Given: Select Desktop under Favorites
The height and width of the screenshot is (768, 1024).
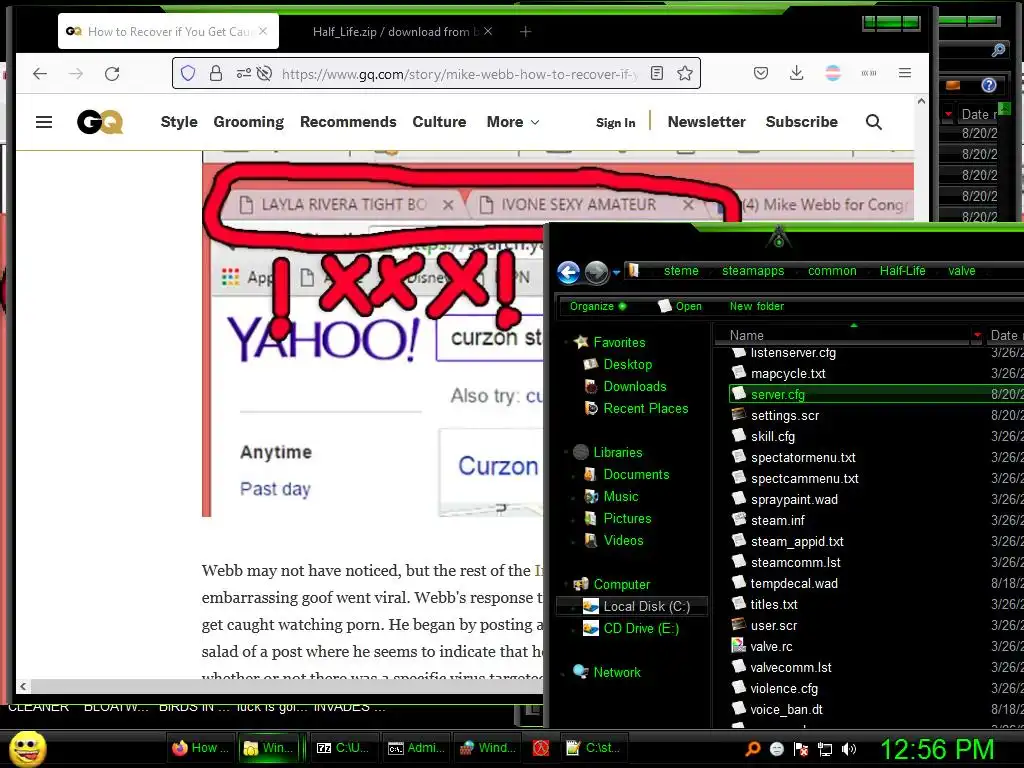Looking at the screenshot, I should coord(627,364).
